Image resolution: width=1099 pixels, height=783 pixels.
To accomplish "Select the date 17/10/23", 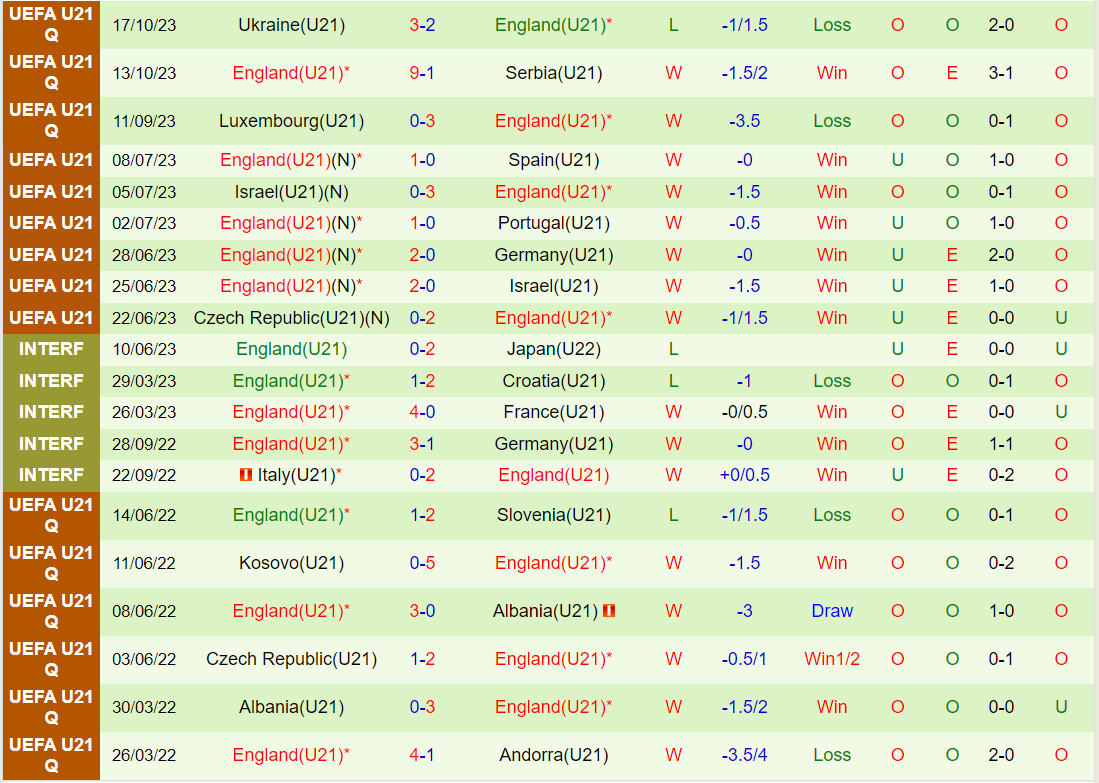I will pyautogui.click(x=144, y=25).
